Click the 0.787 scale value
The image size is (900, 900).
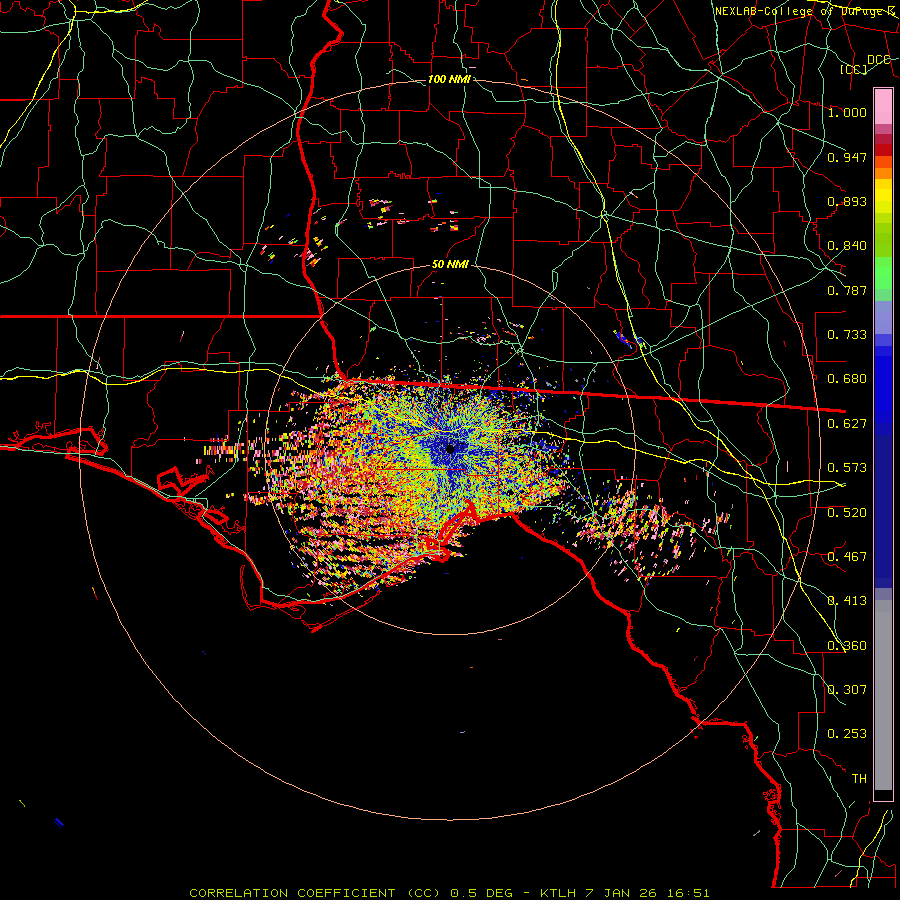pos(847,290)
